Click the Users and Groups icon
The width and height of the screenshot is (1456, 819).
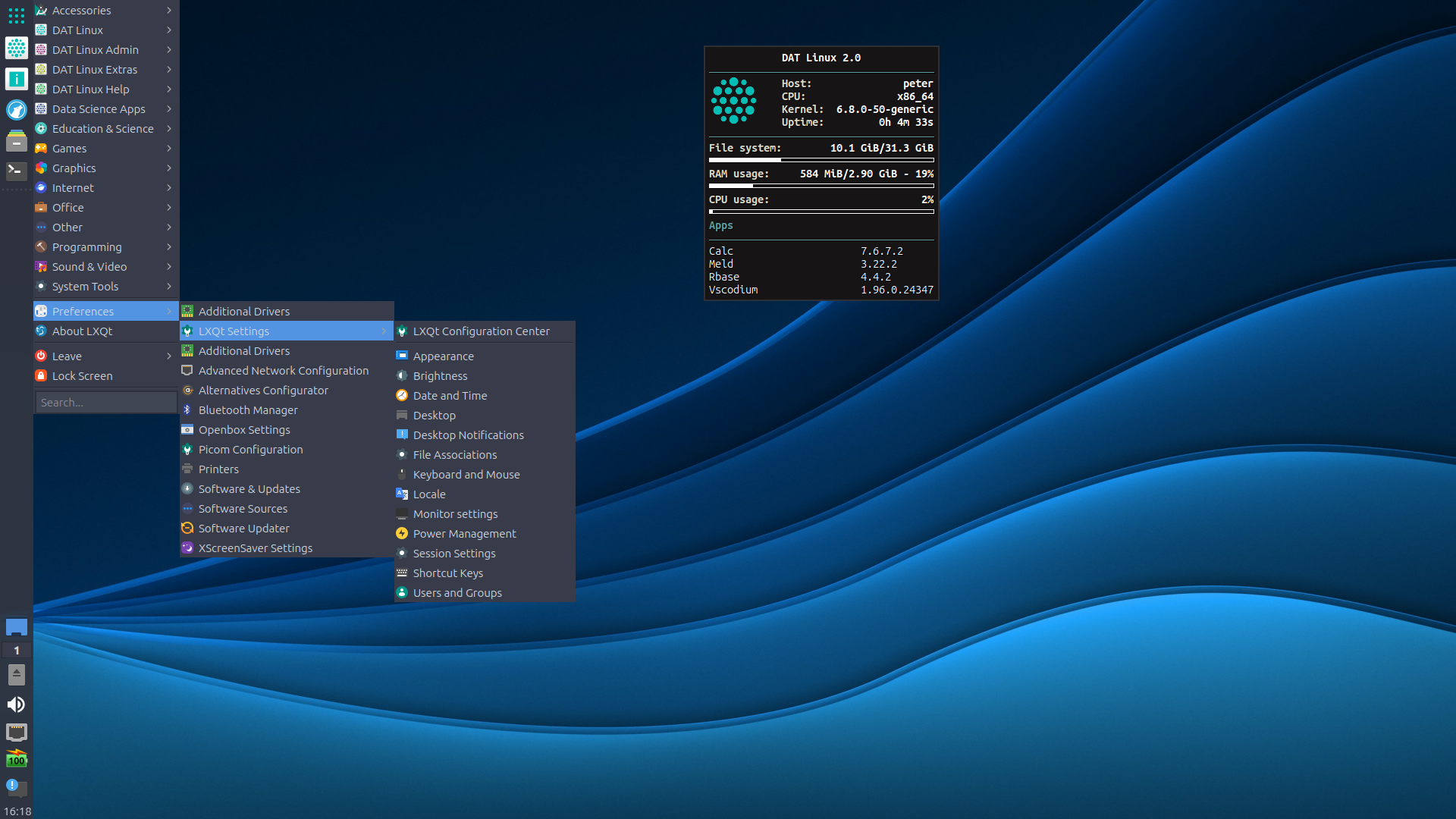(402, 592)
